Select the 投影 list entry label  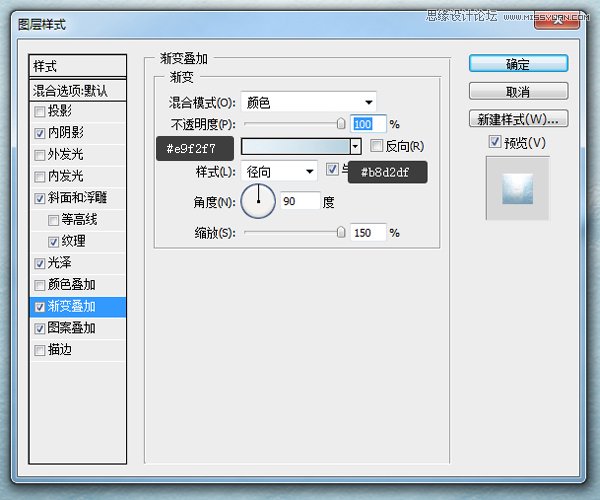60,111
